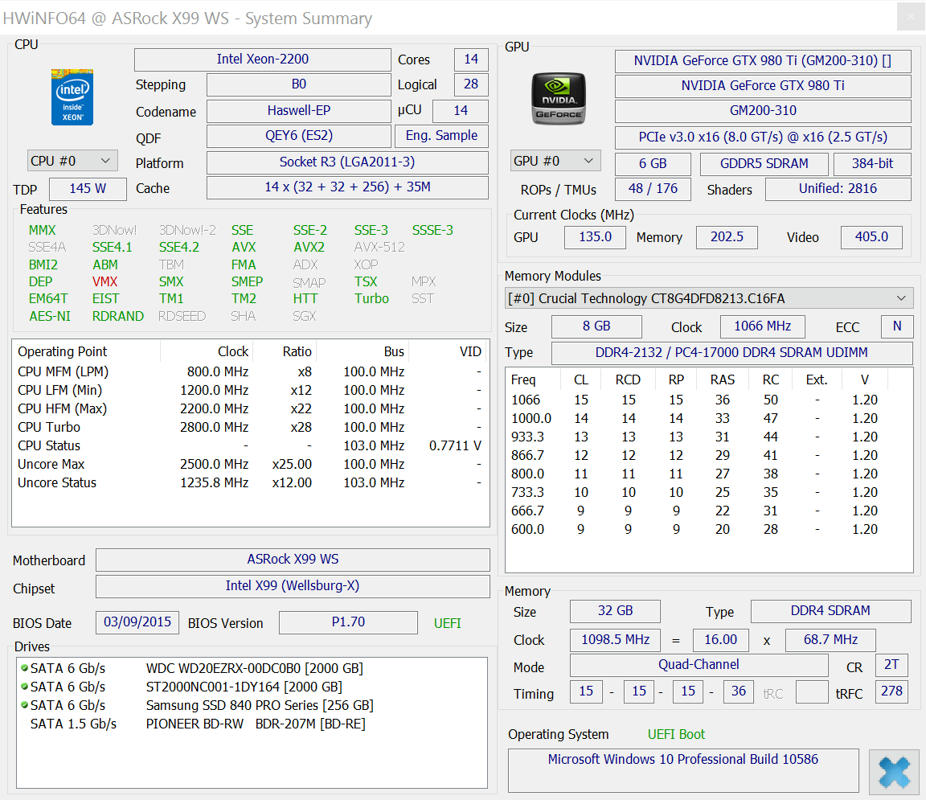The height and width of the screenshot is (800, 926).
Task: Click the Intel Xeon-2200 CPU name field
Action: point(262,60)
